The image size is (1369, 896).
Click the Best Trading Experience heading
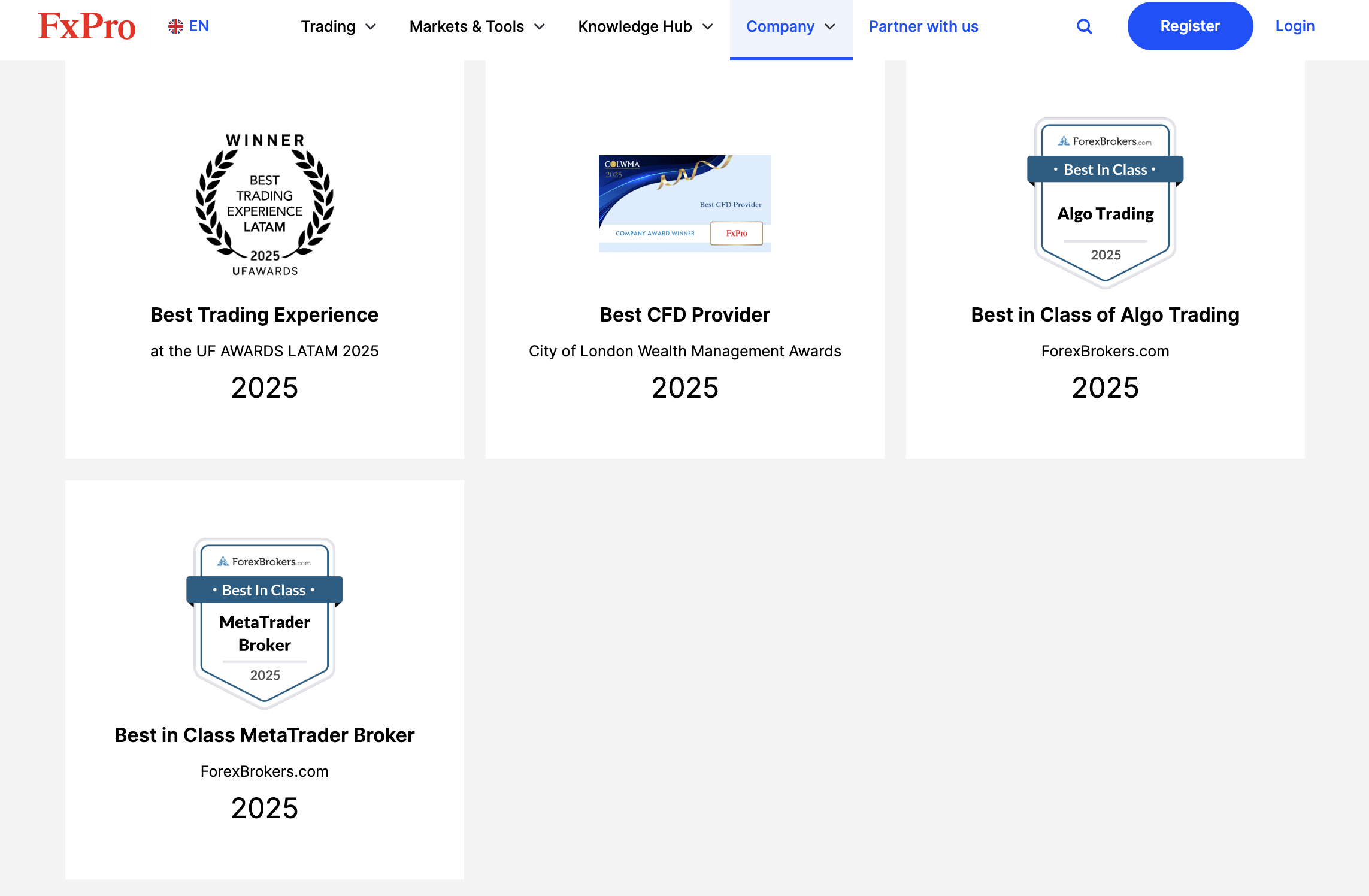tap(264, 315)
